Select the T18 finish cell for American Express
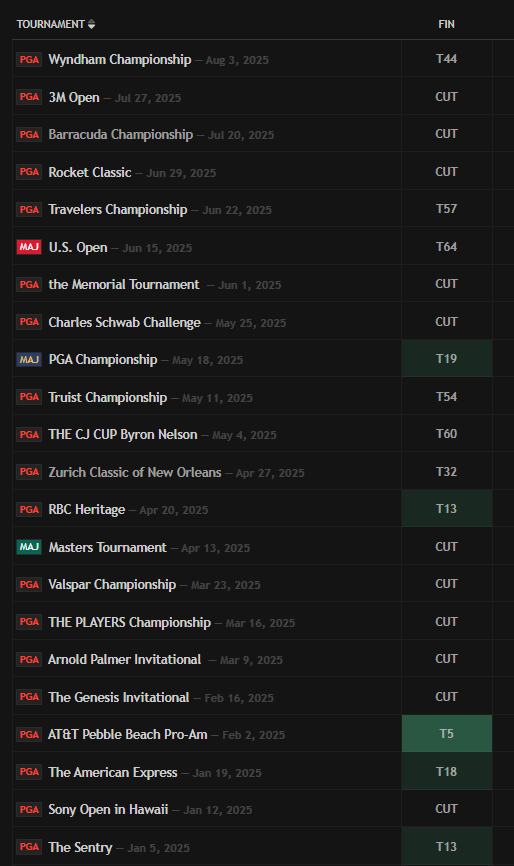 click(447, 771)
